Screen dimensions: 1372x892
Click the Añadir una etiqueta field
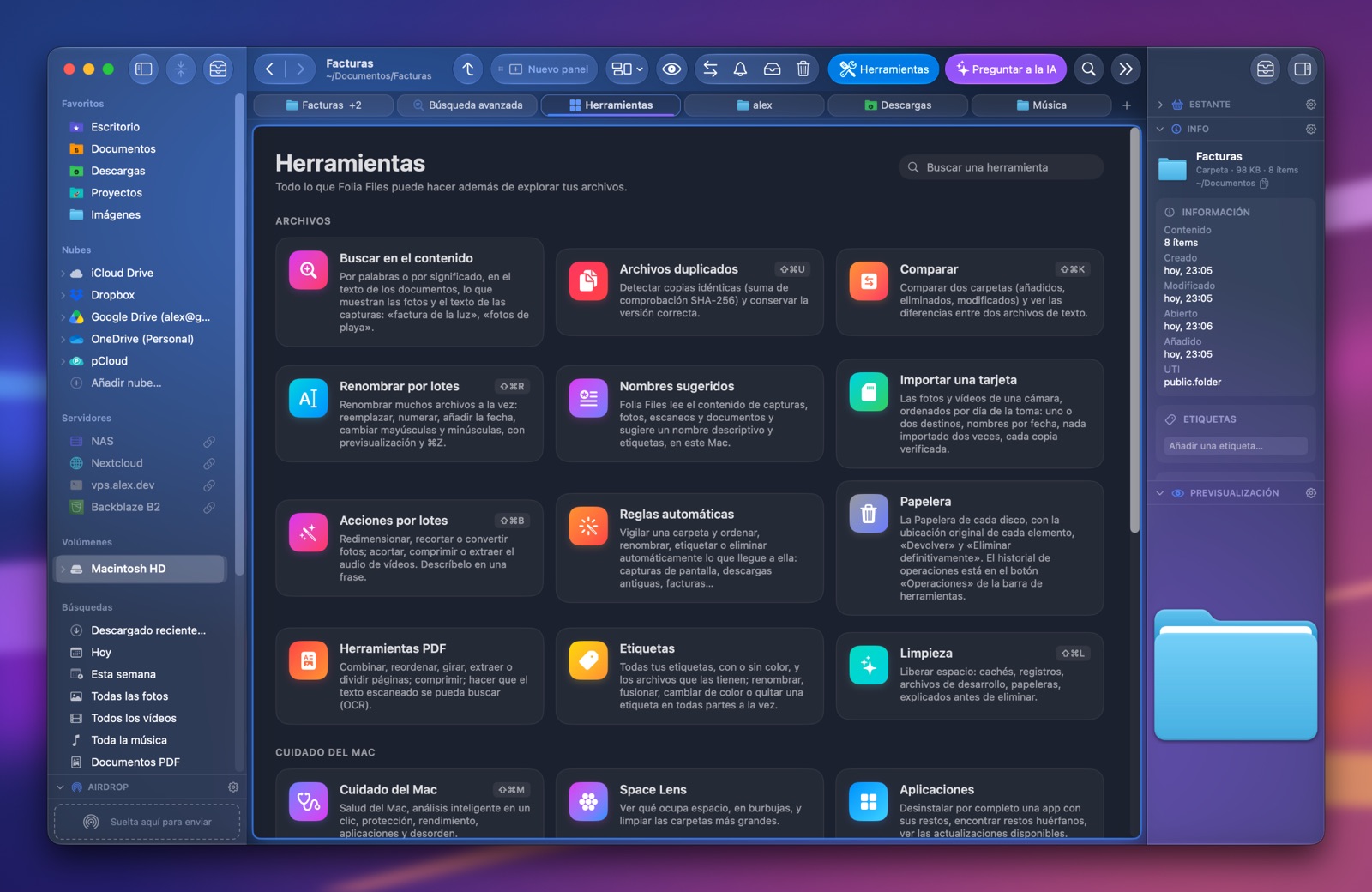(x=1236, y=446)
